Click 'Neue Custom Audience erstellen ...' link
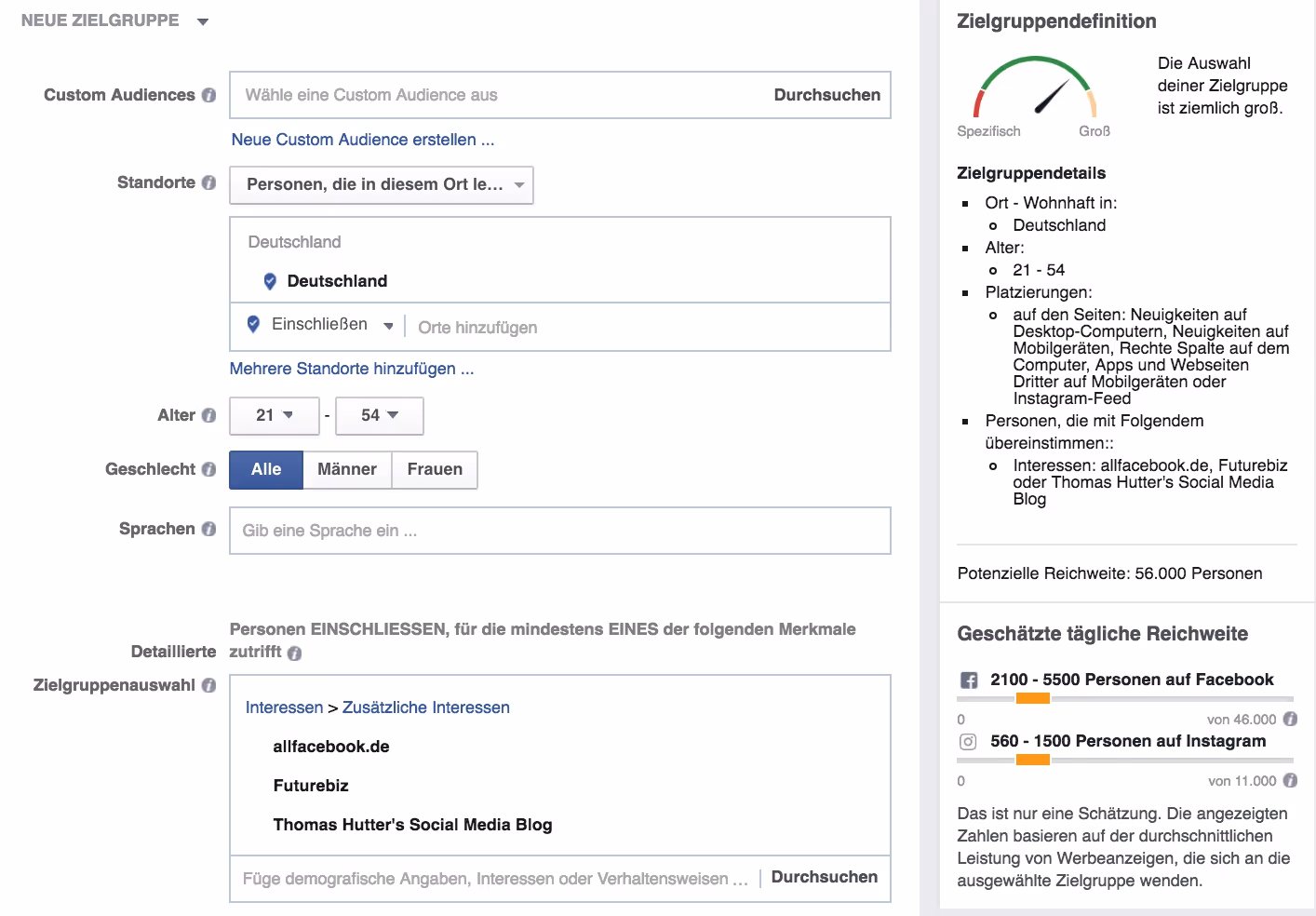Viewport: 1316px width, 916px height. [363, 140]
